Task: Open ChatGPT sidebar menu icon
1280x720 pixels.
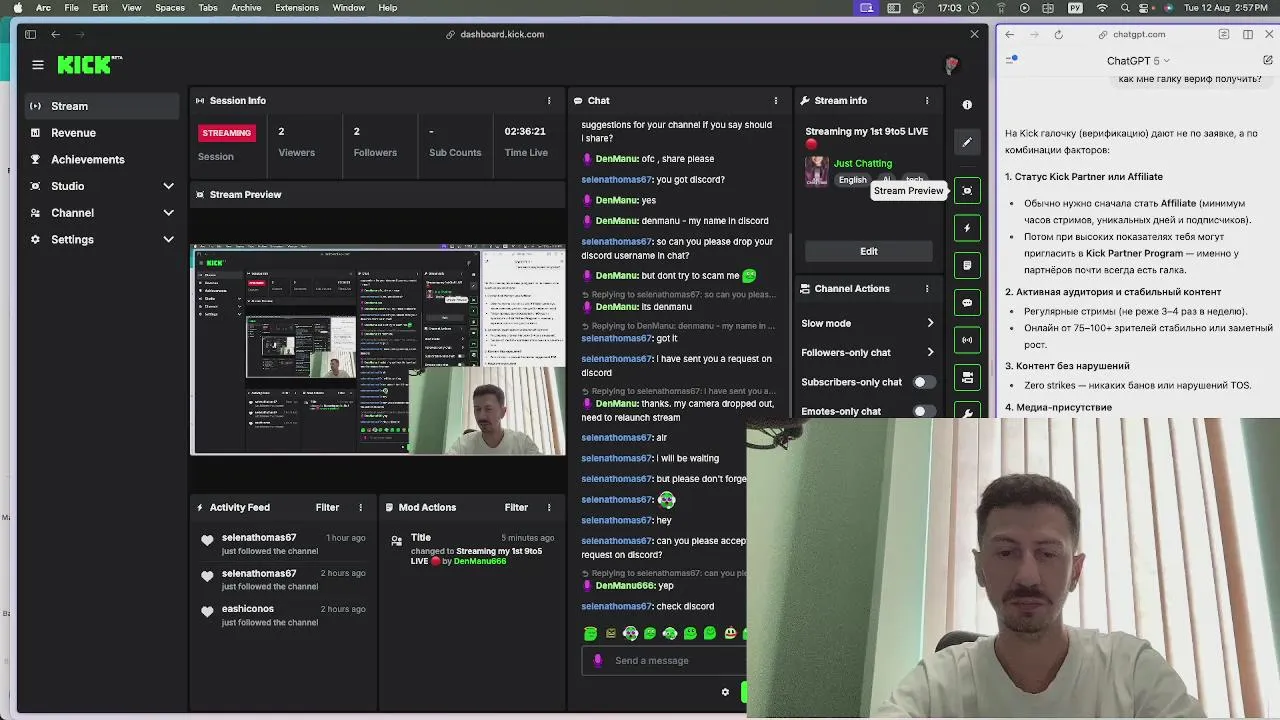Action: [x=1012, y=60]
